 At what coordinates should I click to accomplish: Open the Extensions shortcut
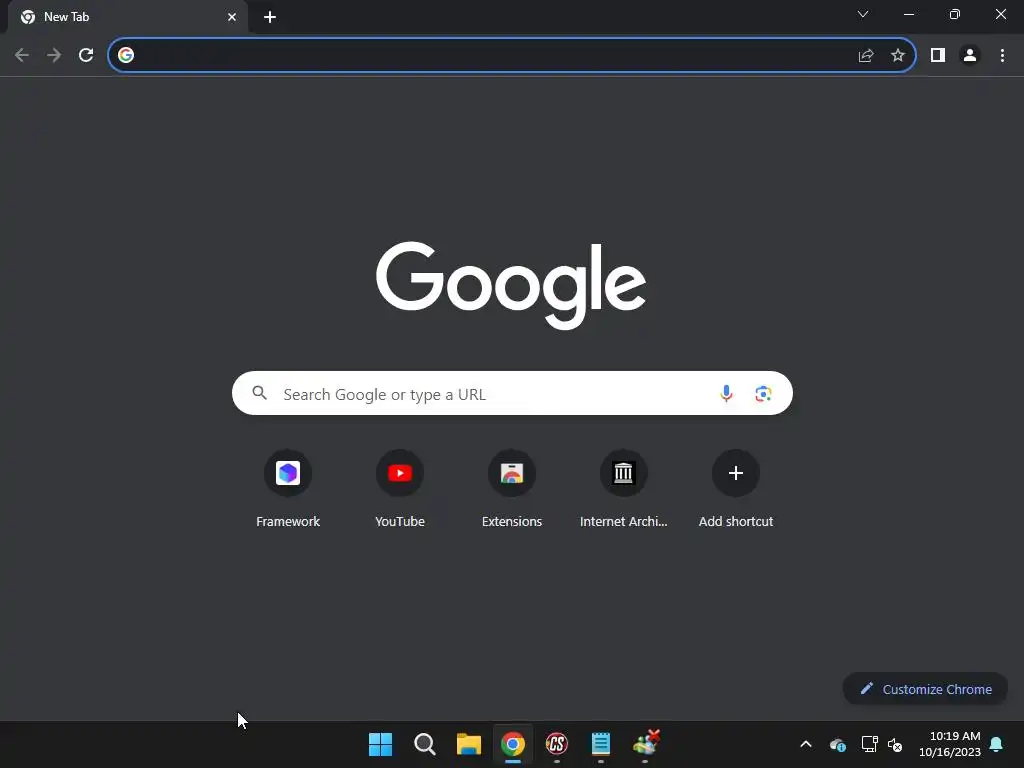[512, 487]
